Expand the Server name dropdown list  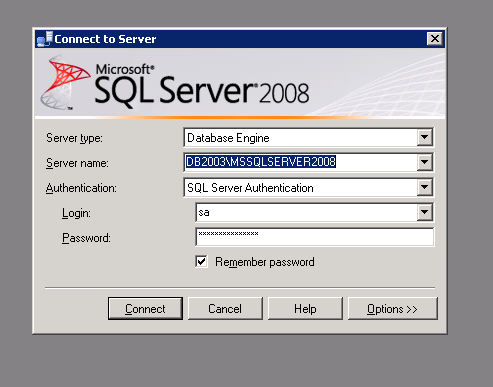pyautogui.click(x=424, y=162)
